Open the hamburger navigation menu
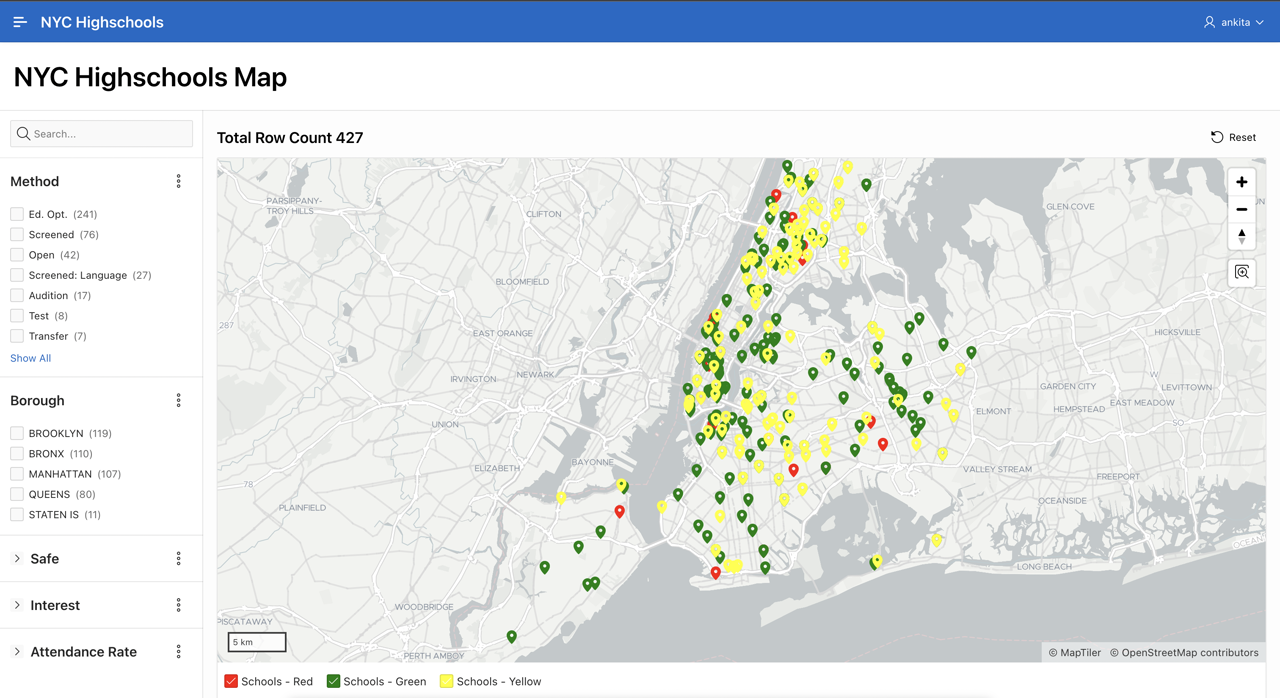Viewport: 1280px width, 698px height. [20, 22]
